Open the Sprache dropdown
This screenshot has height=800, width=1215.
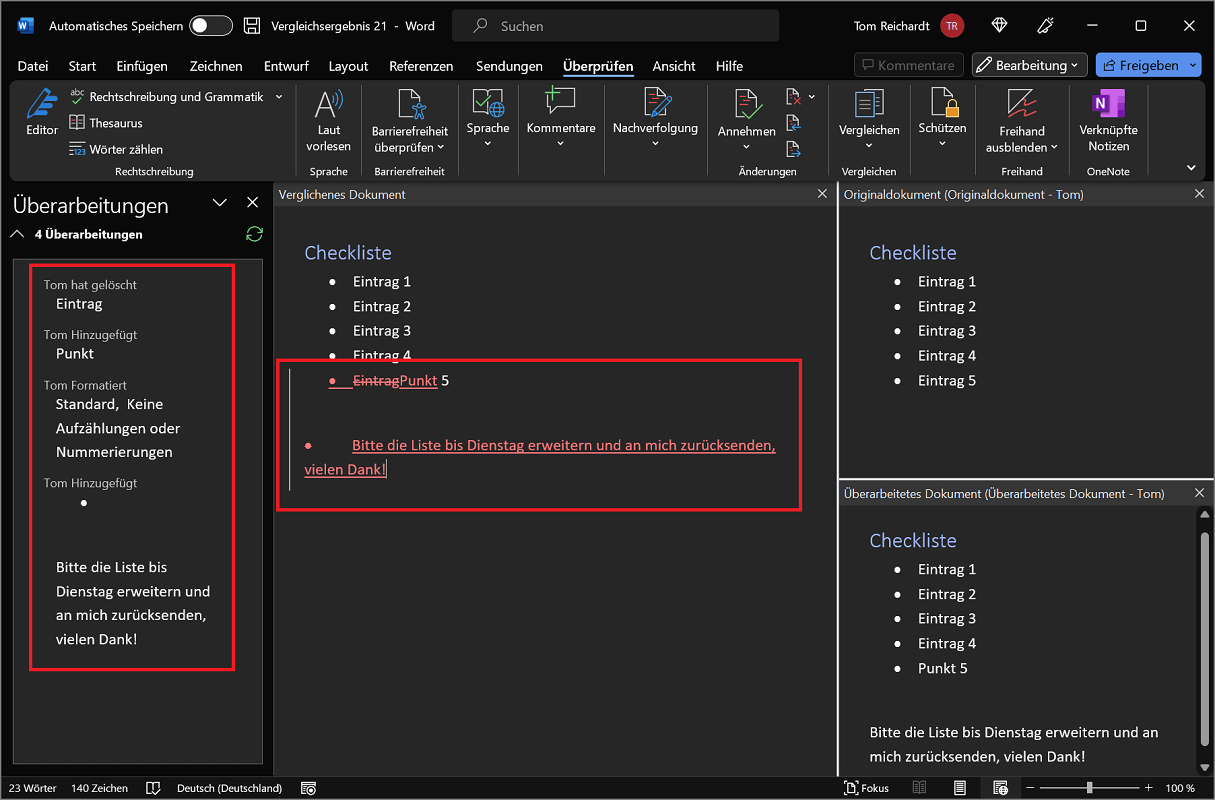[x=488, y=143]
